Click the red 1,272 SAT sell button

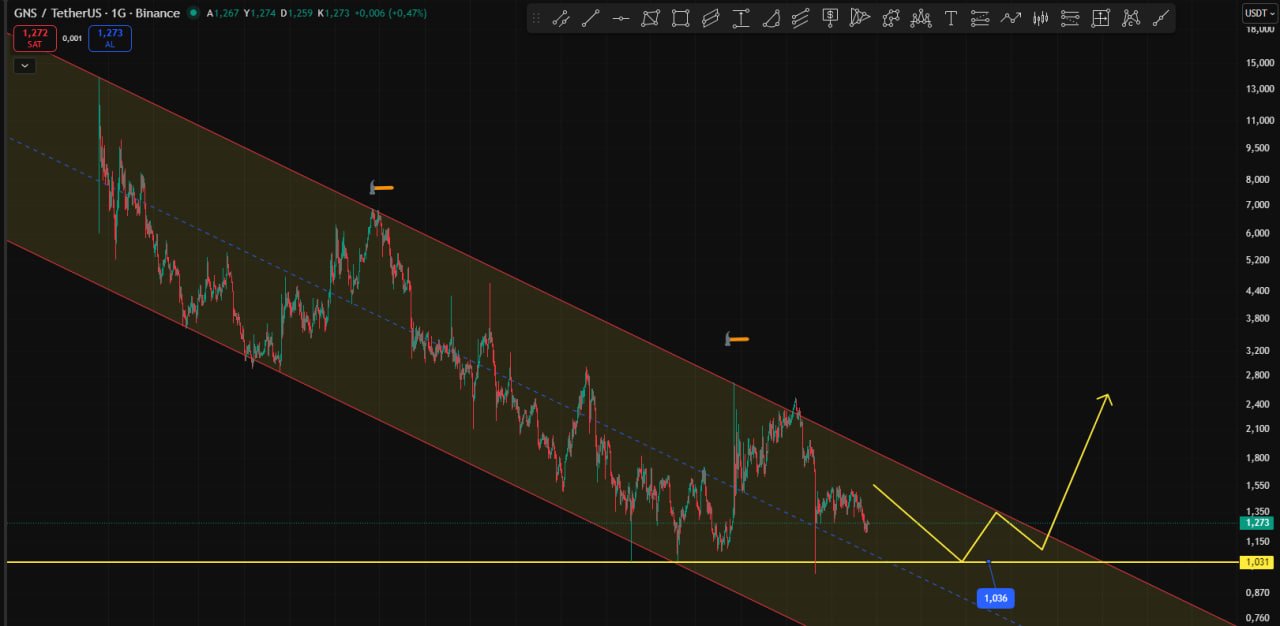(33, 38)
